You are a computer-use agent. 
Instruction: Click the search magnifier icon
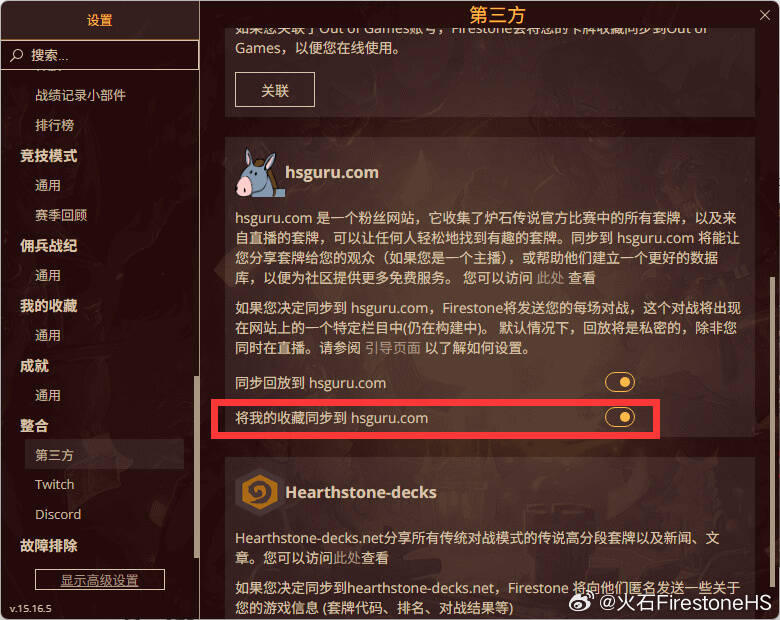pyautogui.click(x=16, y=55)
